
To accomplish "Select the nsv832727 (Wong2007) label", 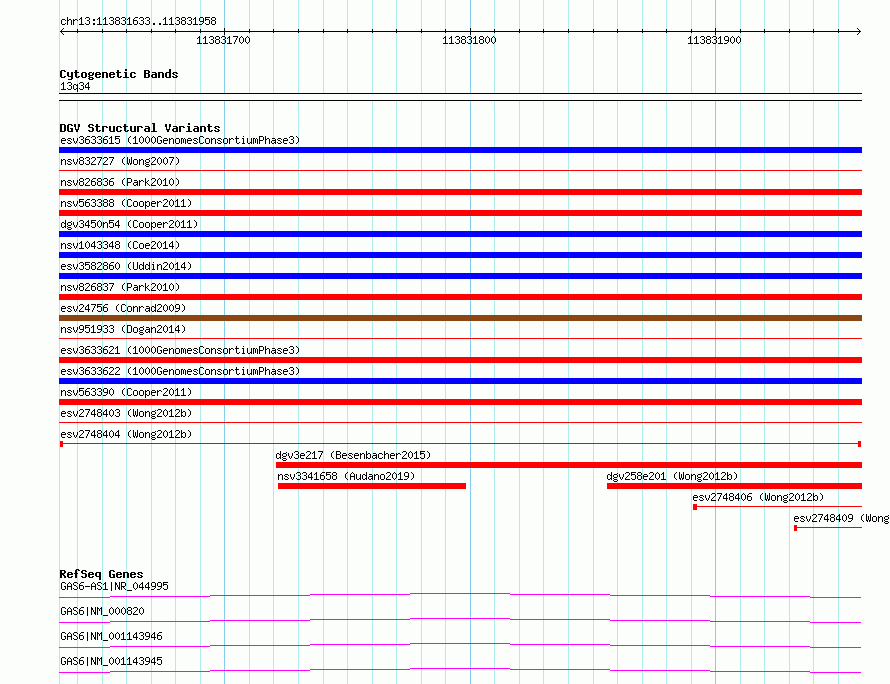I will tap(120, 161).
